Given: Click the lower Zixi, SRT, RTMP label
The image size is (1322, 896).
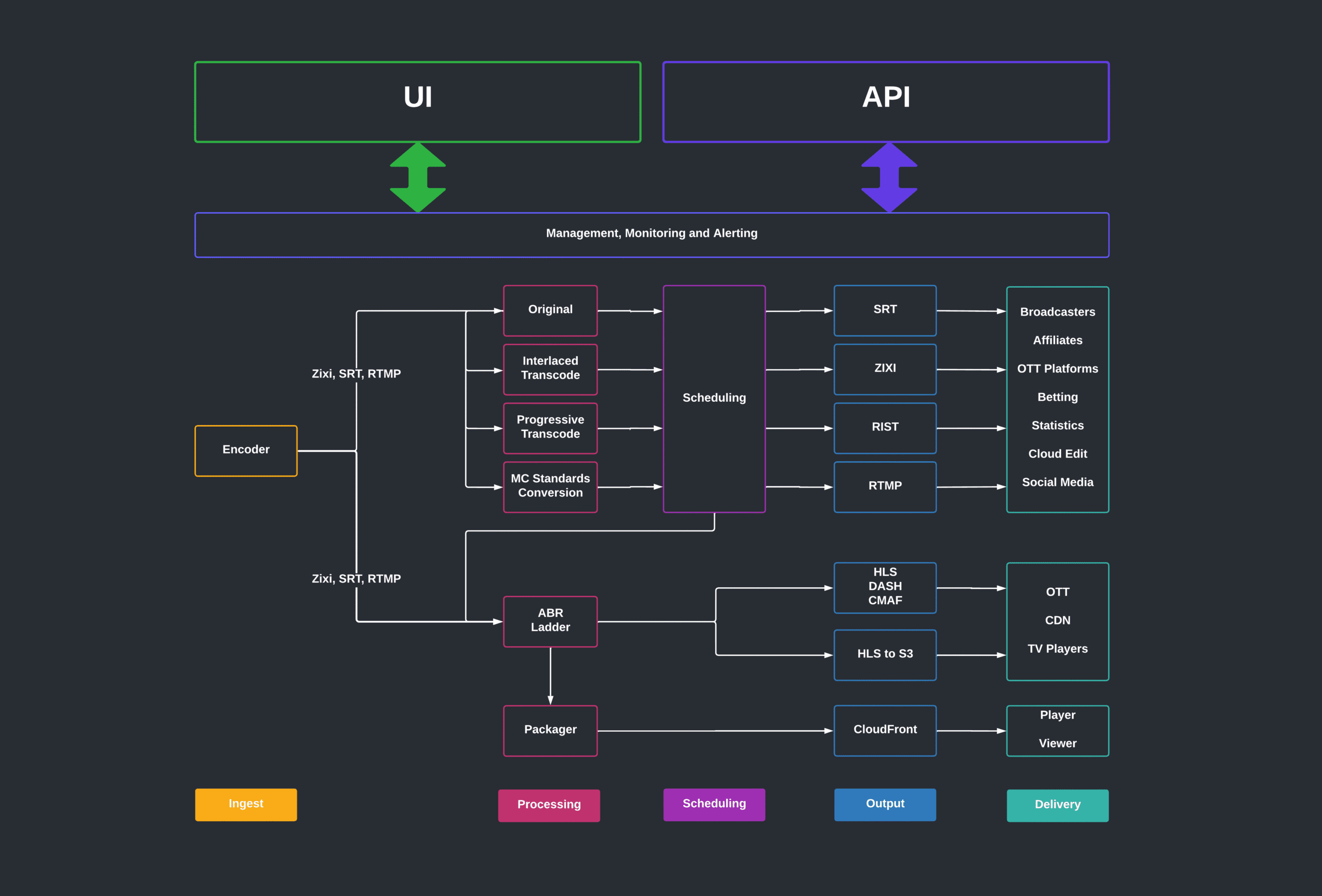Looking at the screenshot, I should coord(356,578).
